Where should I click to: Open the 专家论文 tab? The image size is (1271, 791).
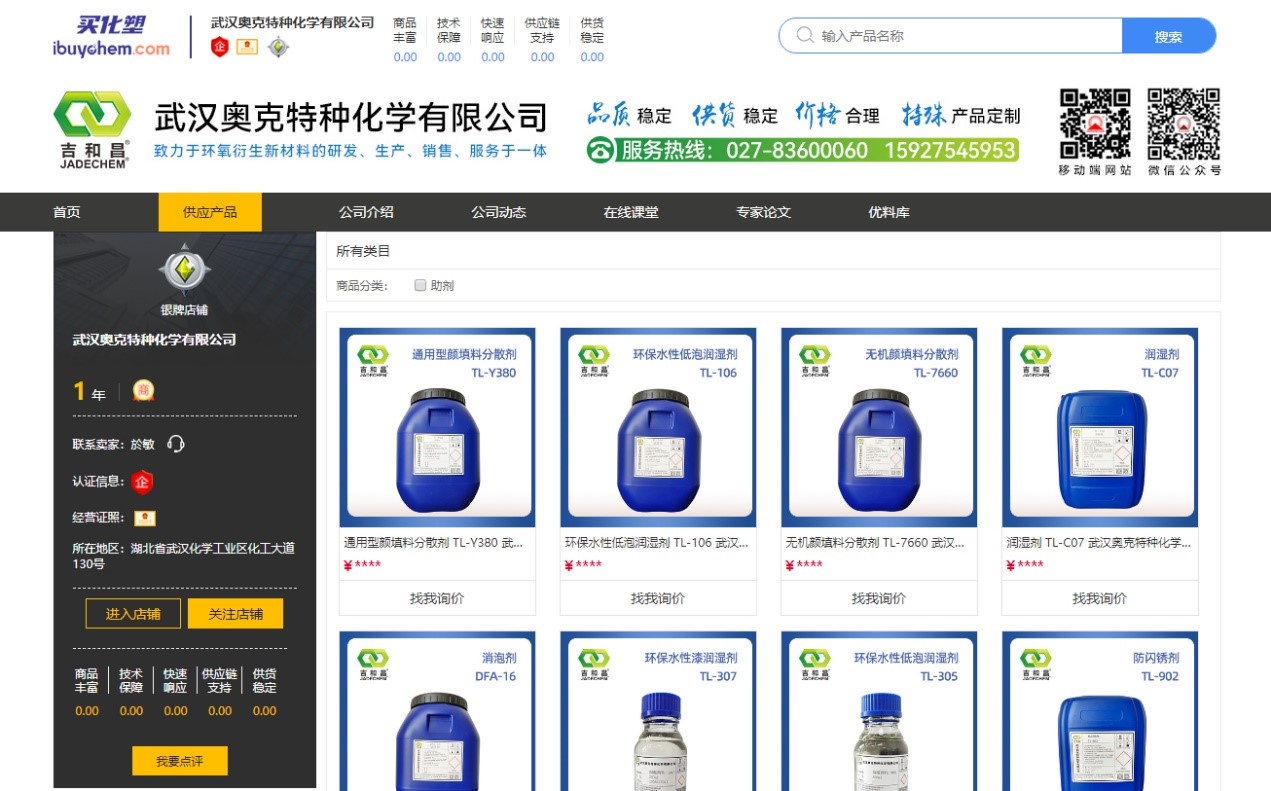(764, 212)
